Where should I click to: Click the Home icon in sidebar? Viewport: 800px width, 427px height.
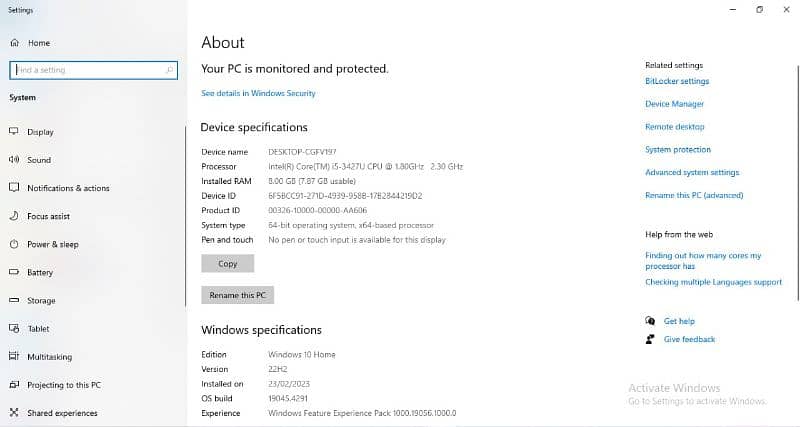pyautogui.click(x=14, y=43)
